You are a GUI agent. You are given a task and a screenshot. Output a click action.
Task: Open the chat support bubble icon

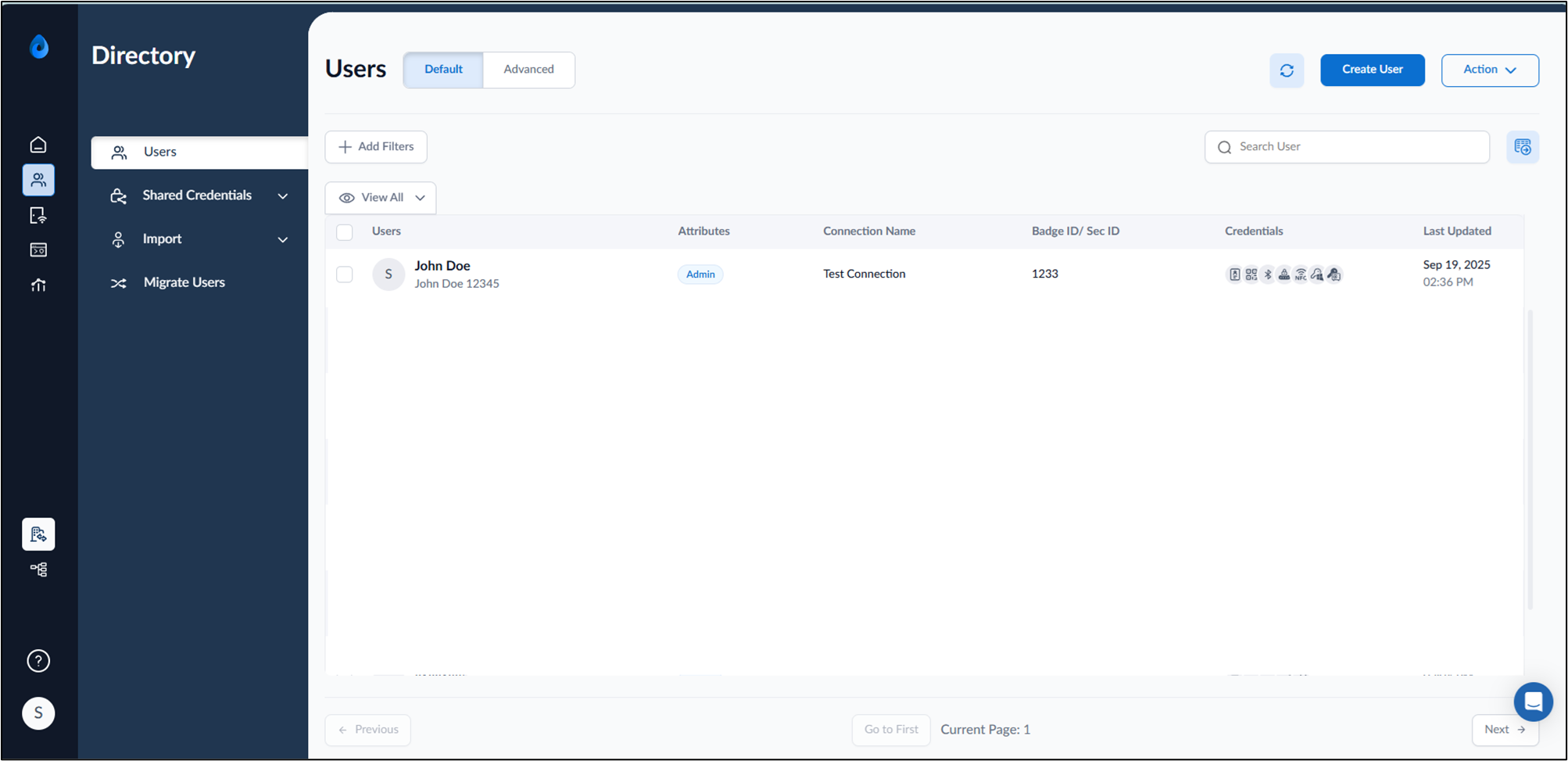1533,702
